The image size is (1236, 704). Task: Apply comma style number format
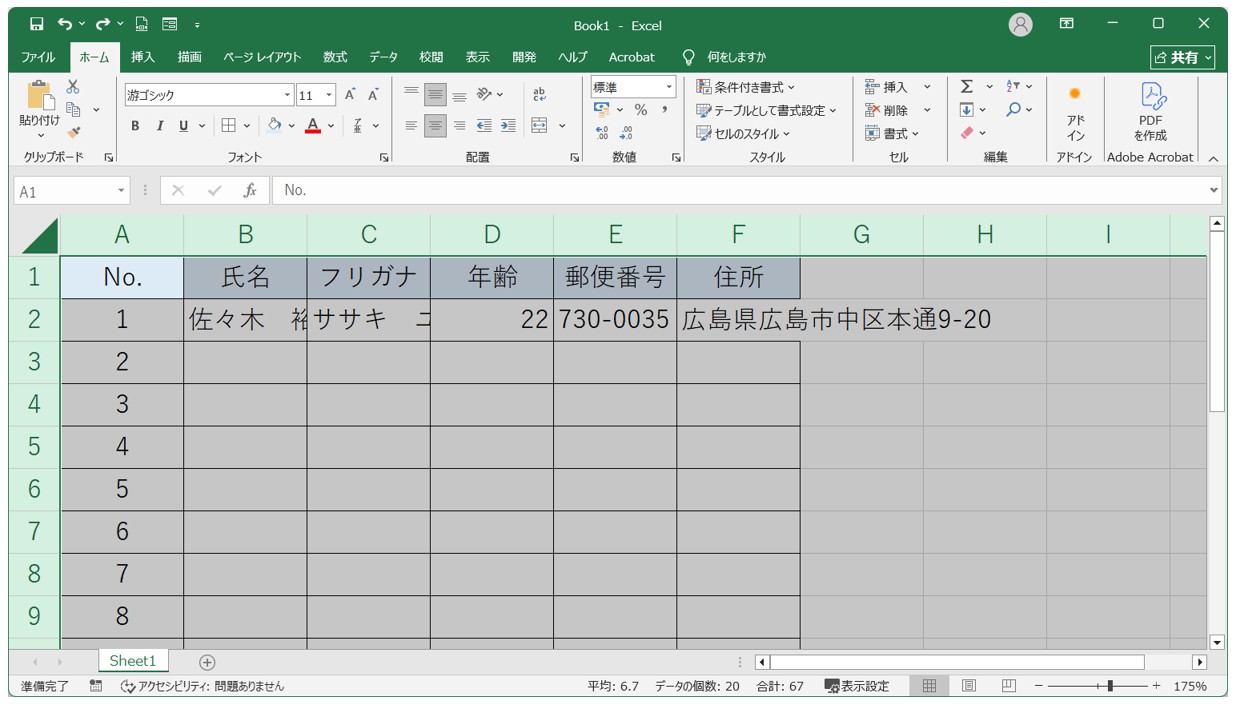click(x=664, y=110)
